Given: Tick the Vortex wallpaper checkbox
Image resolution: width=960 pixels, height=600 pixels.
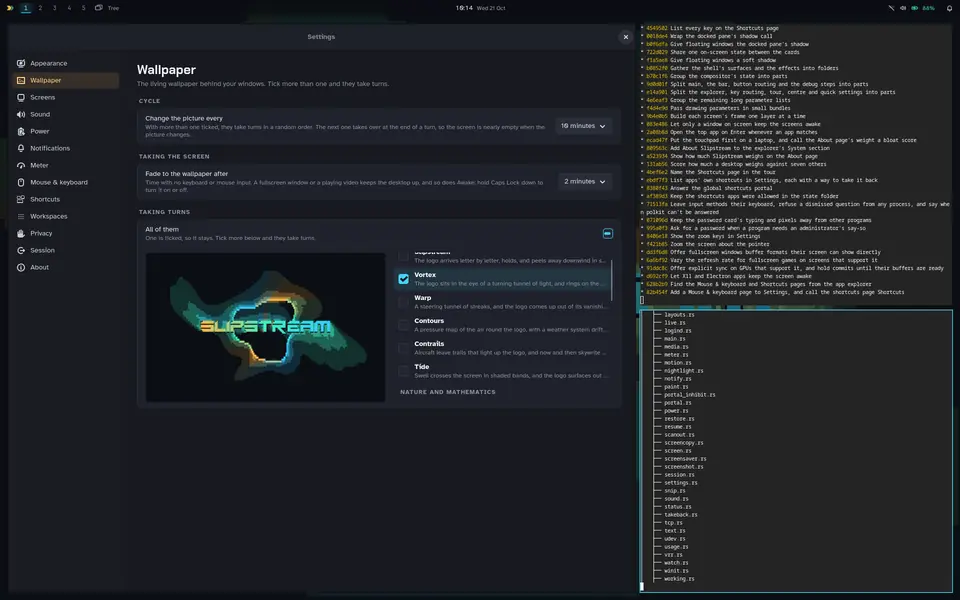Looking at the screenshot, I should (403, 279).
